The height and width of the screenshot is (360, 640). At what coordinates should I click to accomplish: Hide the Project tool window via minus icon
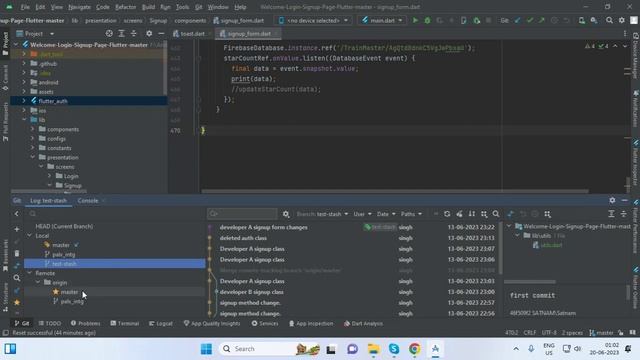(x=161, y=33)
